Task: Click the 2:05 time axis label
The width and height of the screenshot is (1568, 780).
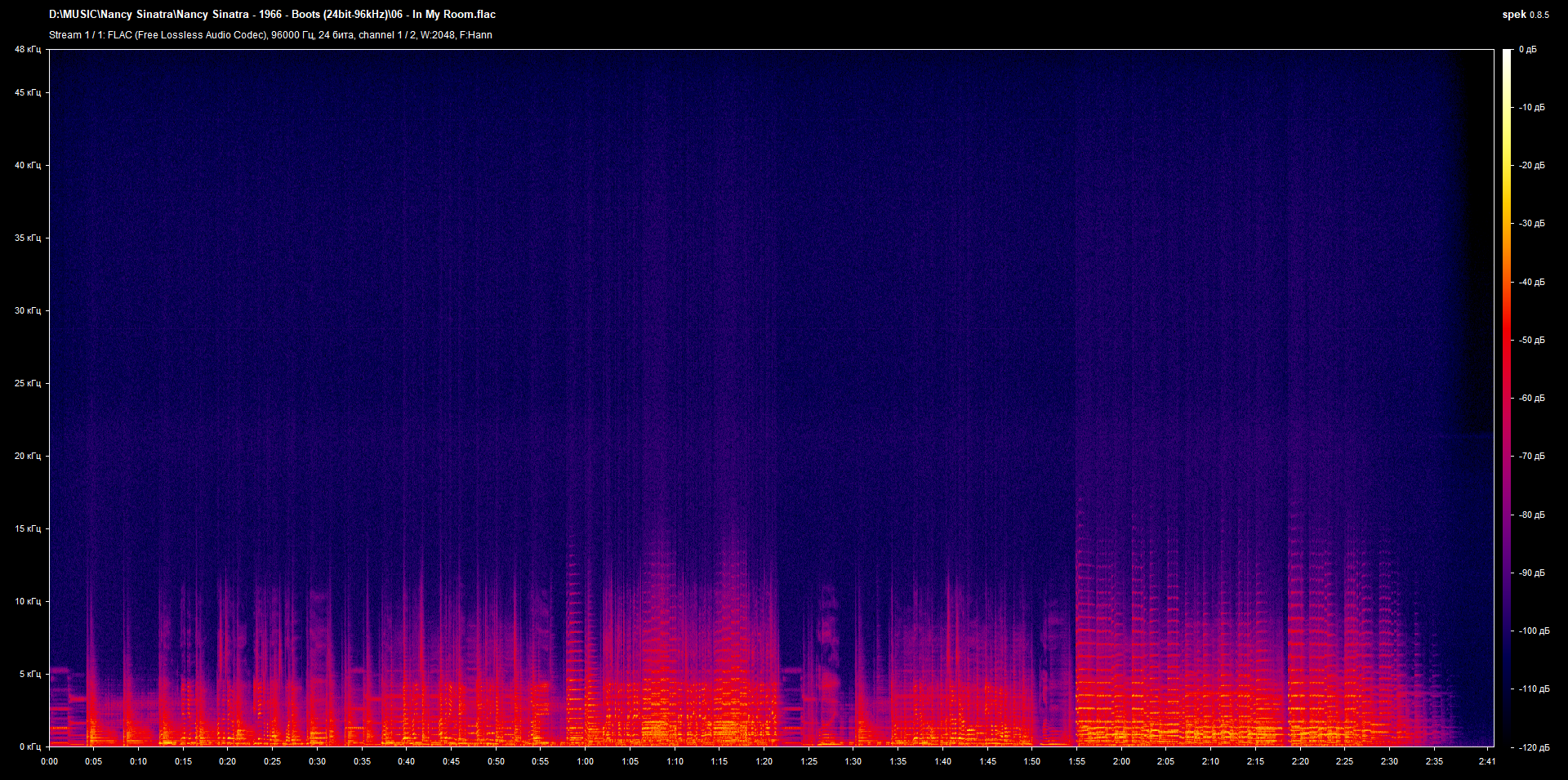Action: tap(1166, 761)
